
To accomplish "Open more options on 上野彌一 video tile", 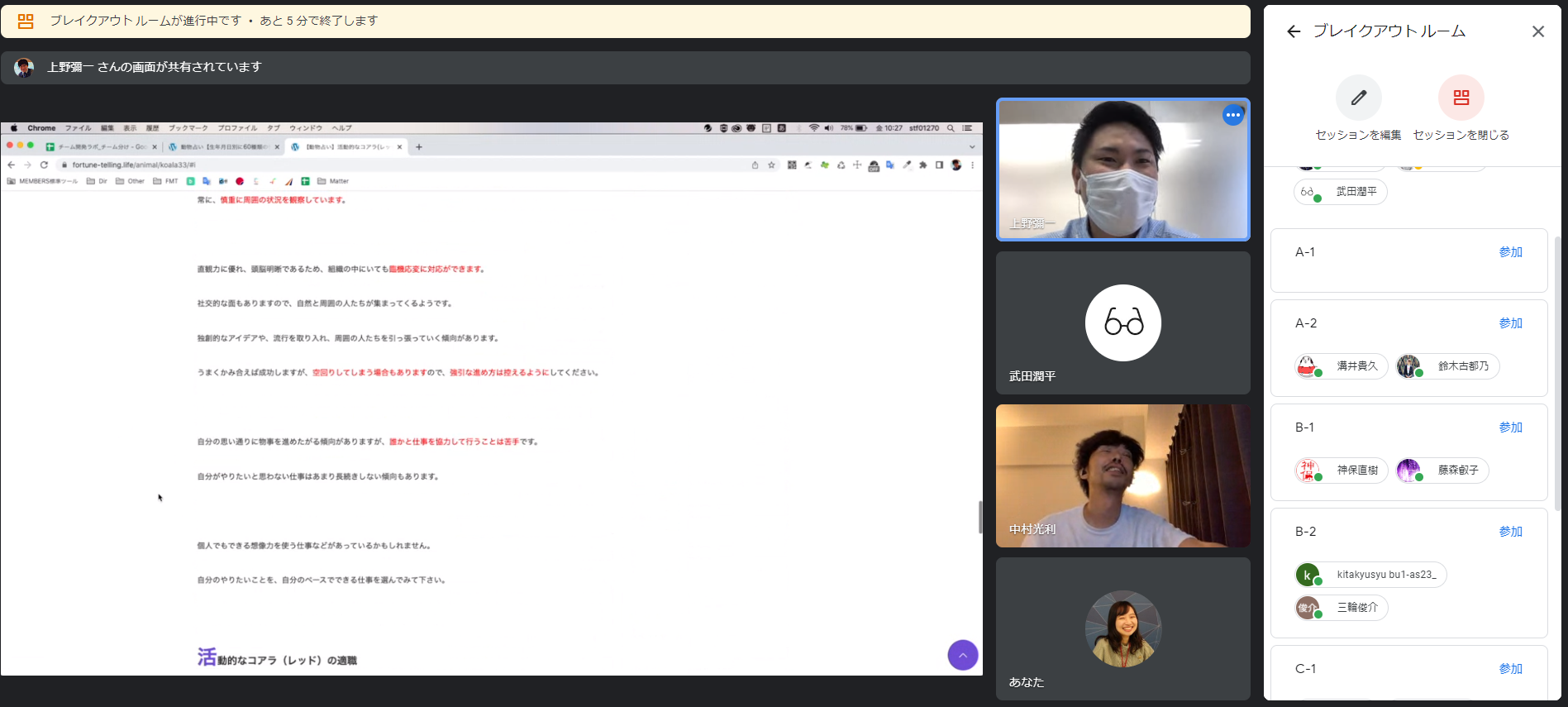I will [x=1232, y=115].
